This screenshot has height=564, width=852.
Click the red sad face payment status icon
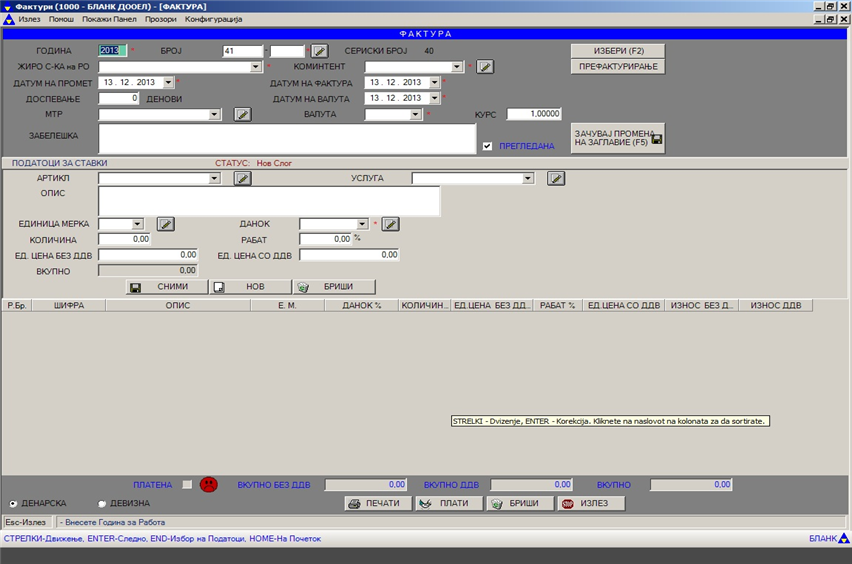[x=208, y=485]
